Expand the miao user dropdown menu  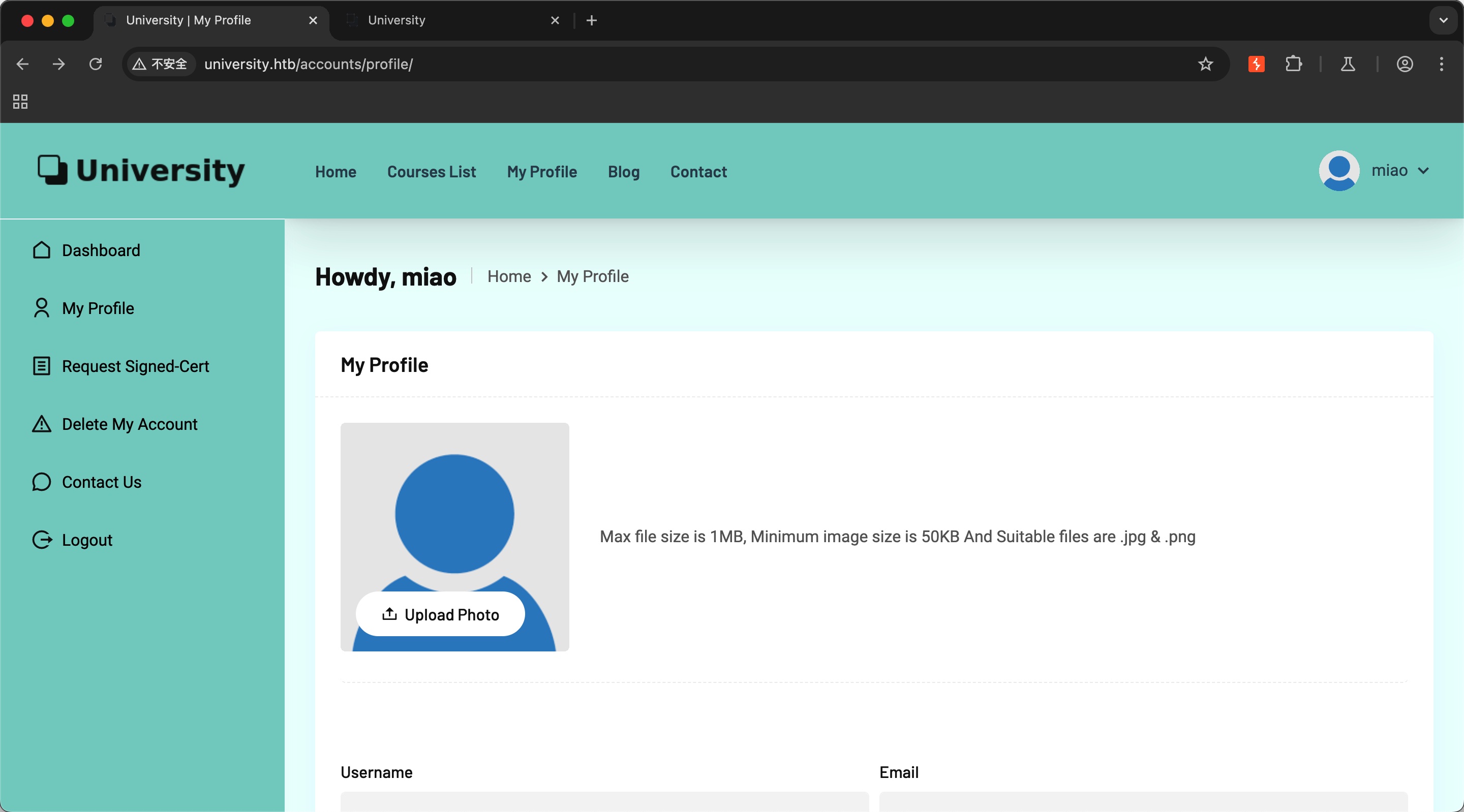coord(1423,170)
